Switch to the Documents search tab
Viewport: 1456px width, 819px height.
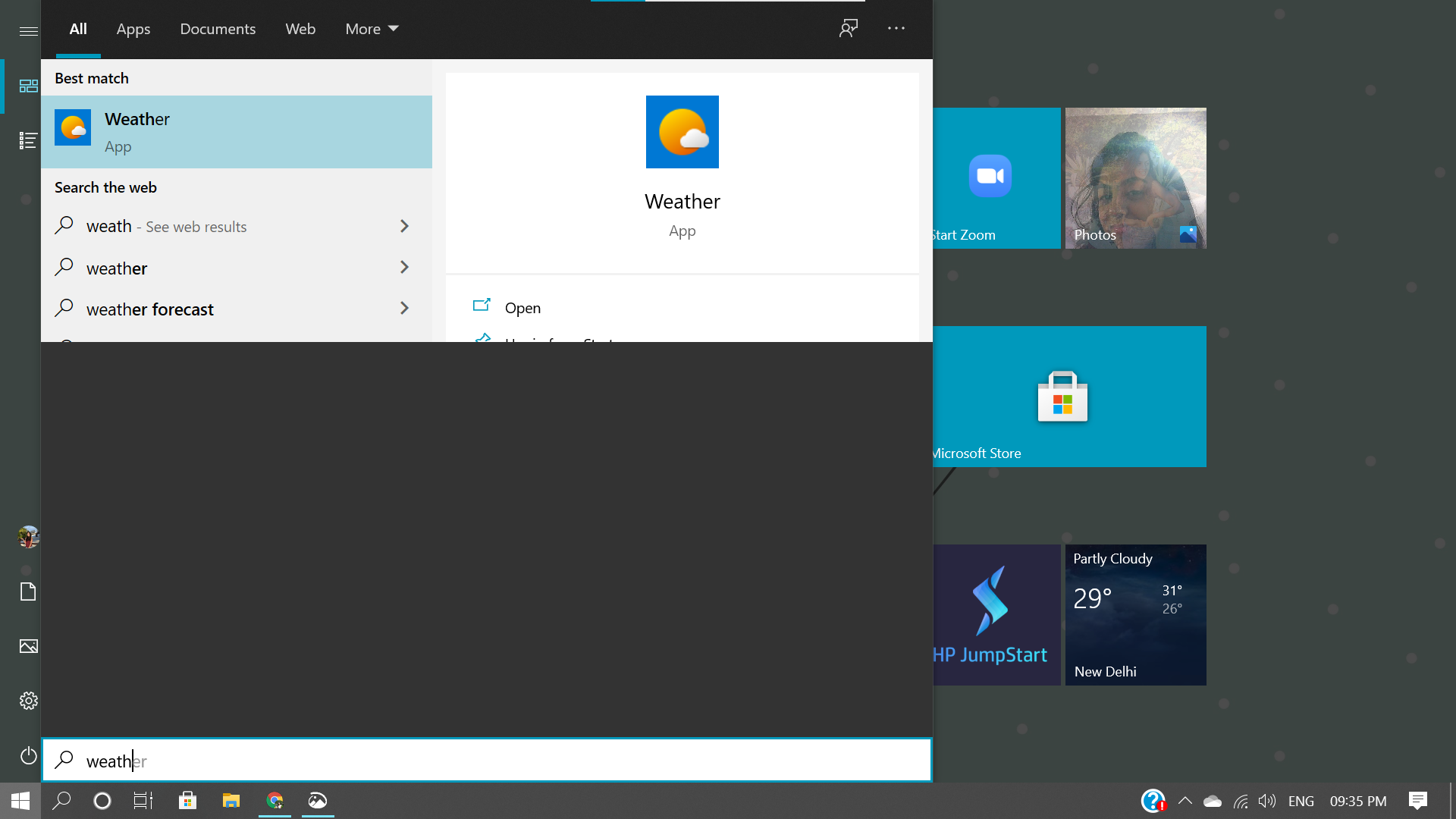[x=218, y=29]
